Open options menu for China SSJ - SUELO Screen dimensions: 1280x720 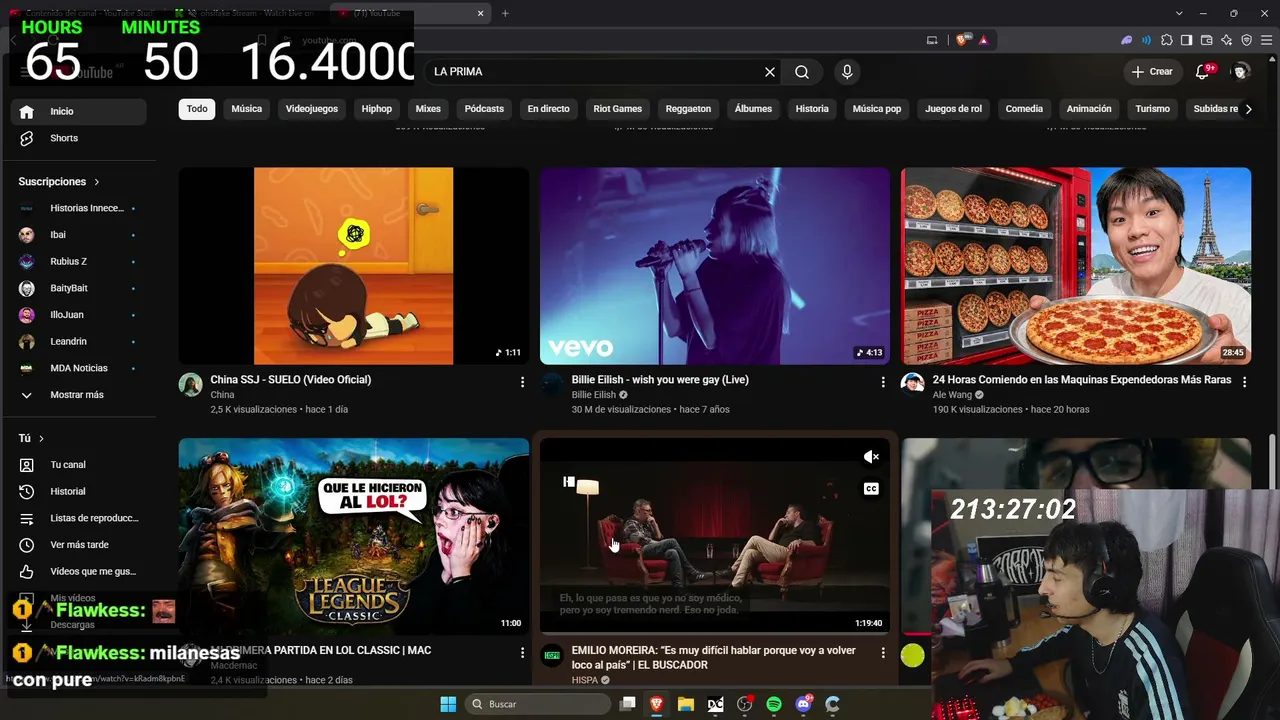522,382
